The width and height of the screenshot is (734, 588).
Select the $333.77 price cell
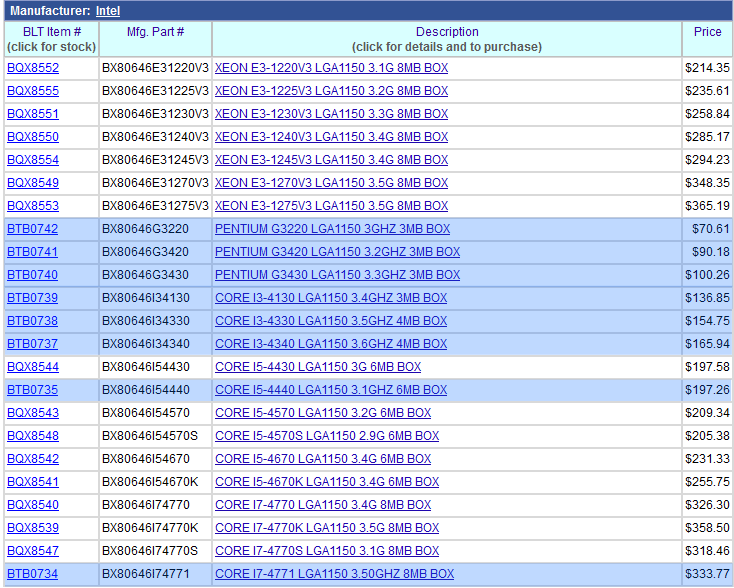707,573
